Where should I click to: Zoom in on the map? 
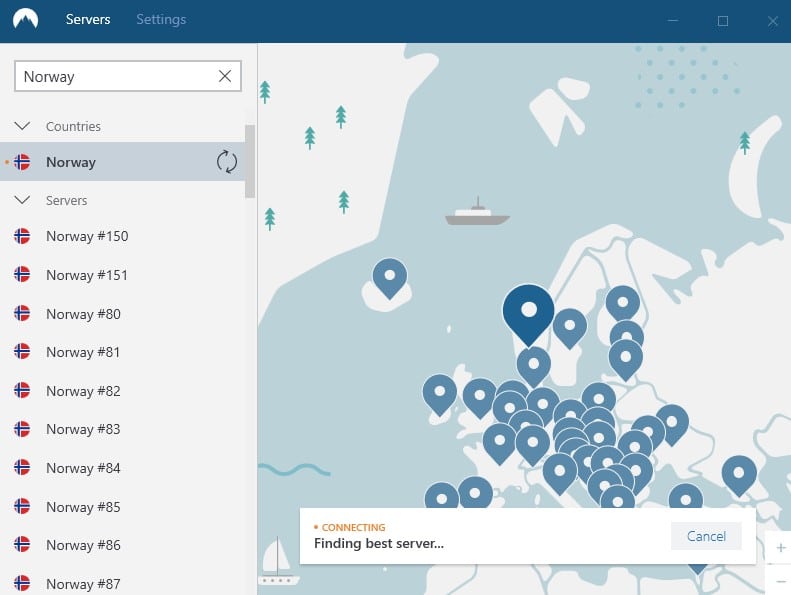(x=780, y=548)
